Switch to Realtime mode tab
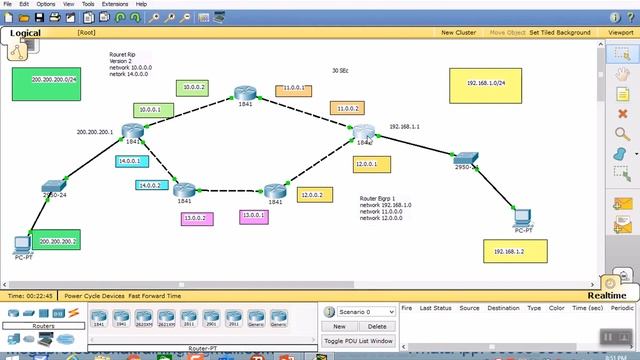The height and width of the screenshot is (360, 640). point(607,296)
